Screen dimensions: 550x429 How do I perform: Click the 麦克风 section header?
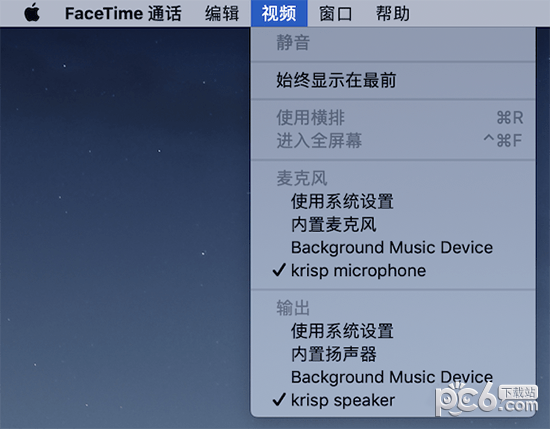click(x=302, y=178)
